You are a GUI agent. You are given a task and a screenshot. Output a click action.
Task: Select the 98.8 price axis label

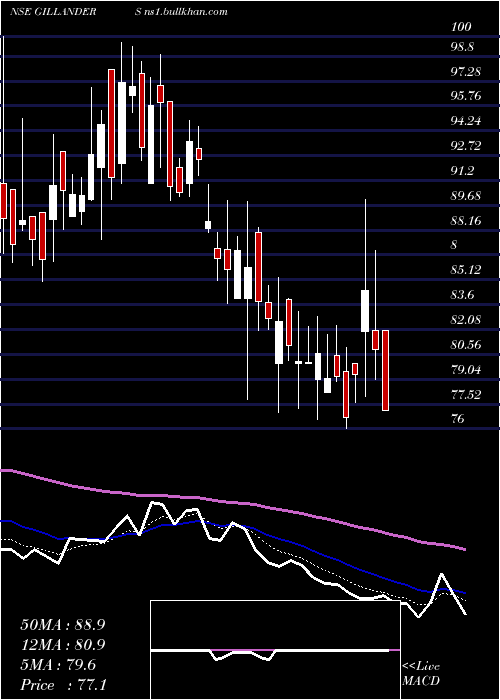coord(462,47)
